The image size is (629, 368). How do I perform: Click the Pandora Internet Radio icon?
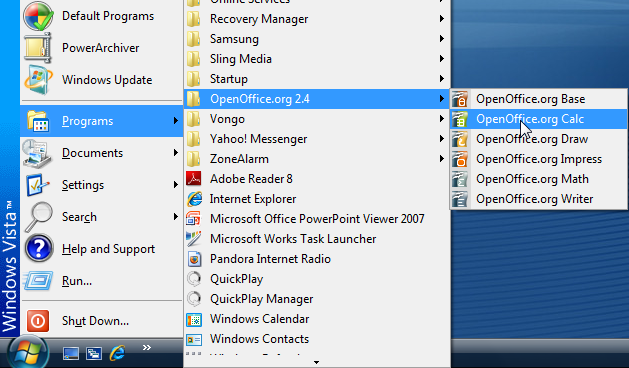click(x=194, y=259)
